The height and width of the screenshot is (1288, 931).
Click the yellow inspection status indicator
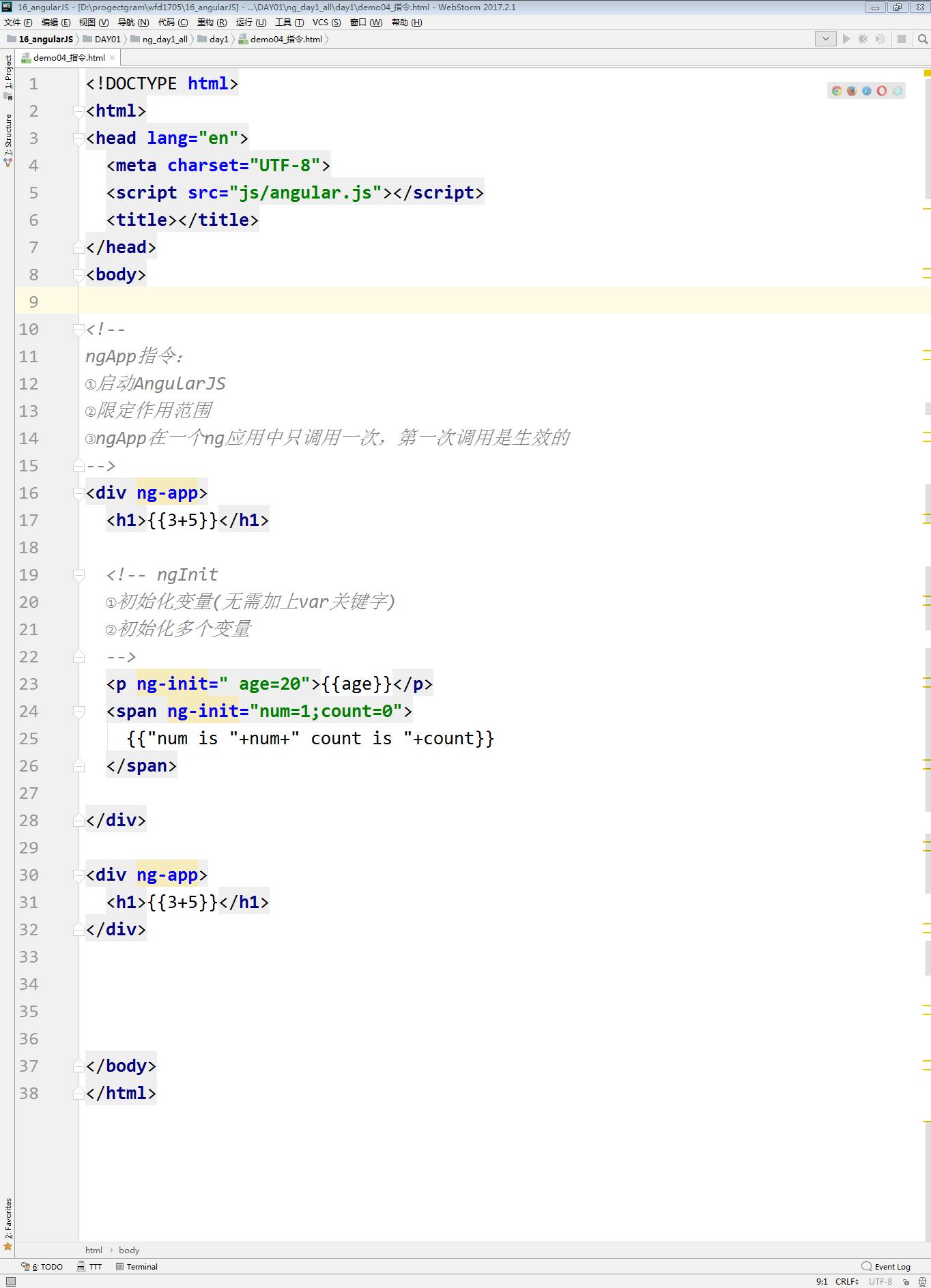point(927,72)
